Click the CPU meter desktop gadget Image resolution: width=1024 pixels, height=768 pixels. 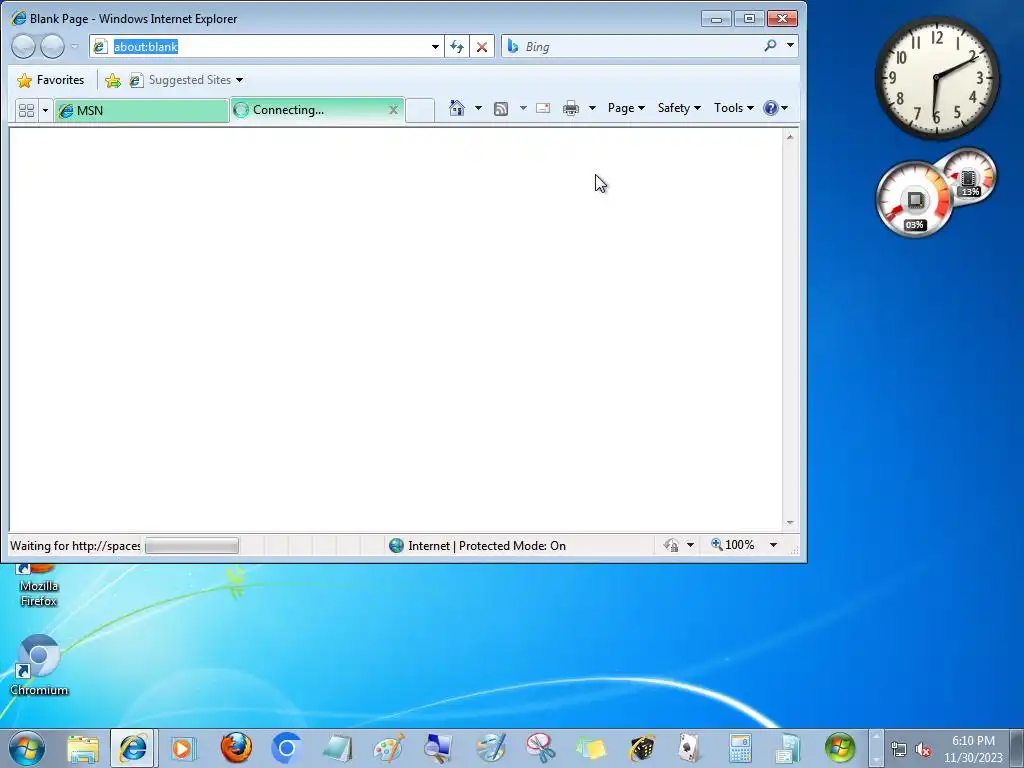click(x=915, y=199)
